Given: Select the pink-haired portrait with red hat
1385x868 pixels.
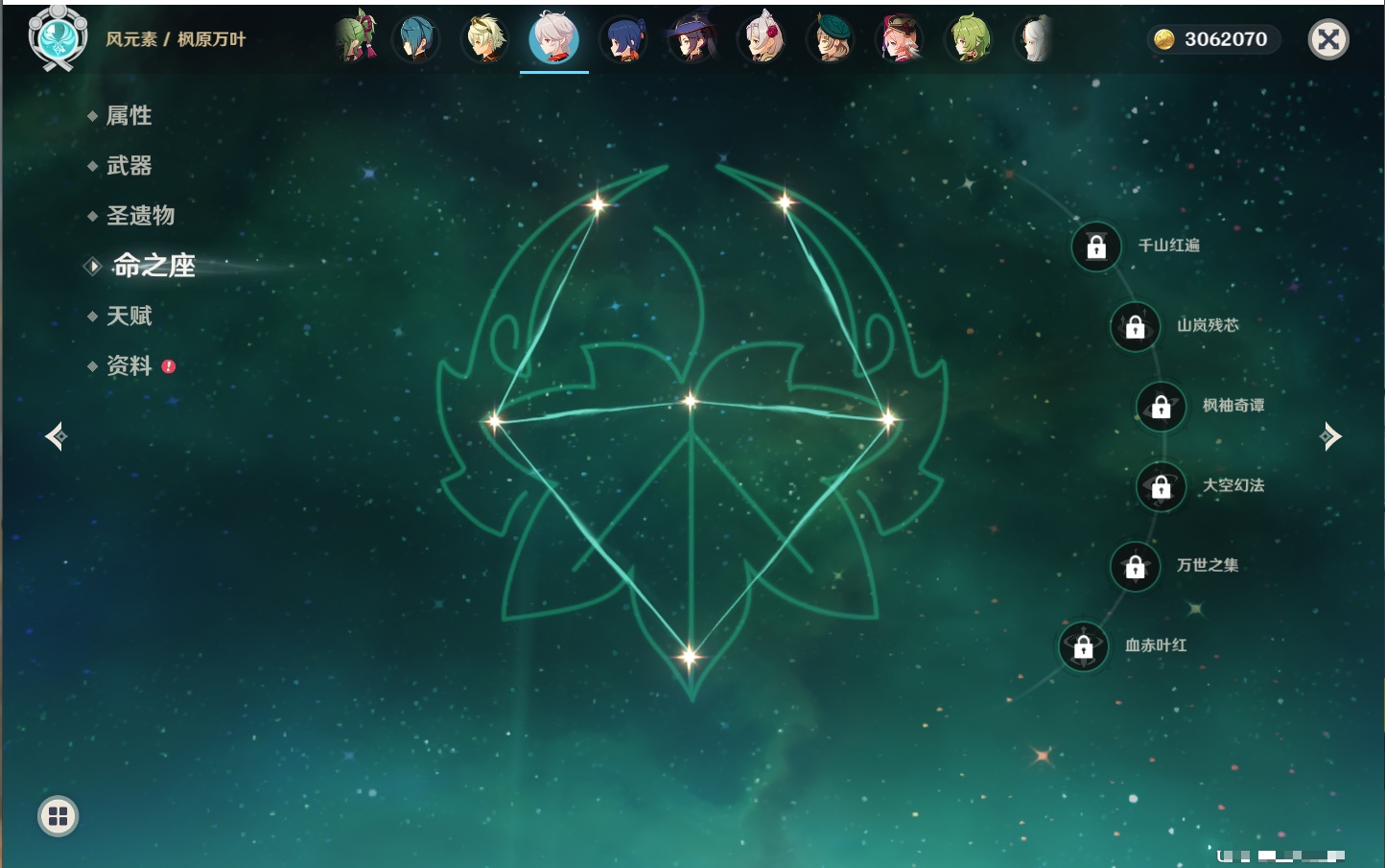Looking at the screenshot, I should click(900, 39).
